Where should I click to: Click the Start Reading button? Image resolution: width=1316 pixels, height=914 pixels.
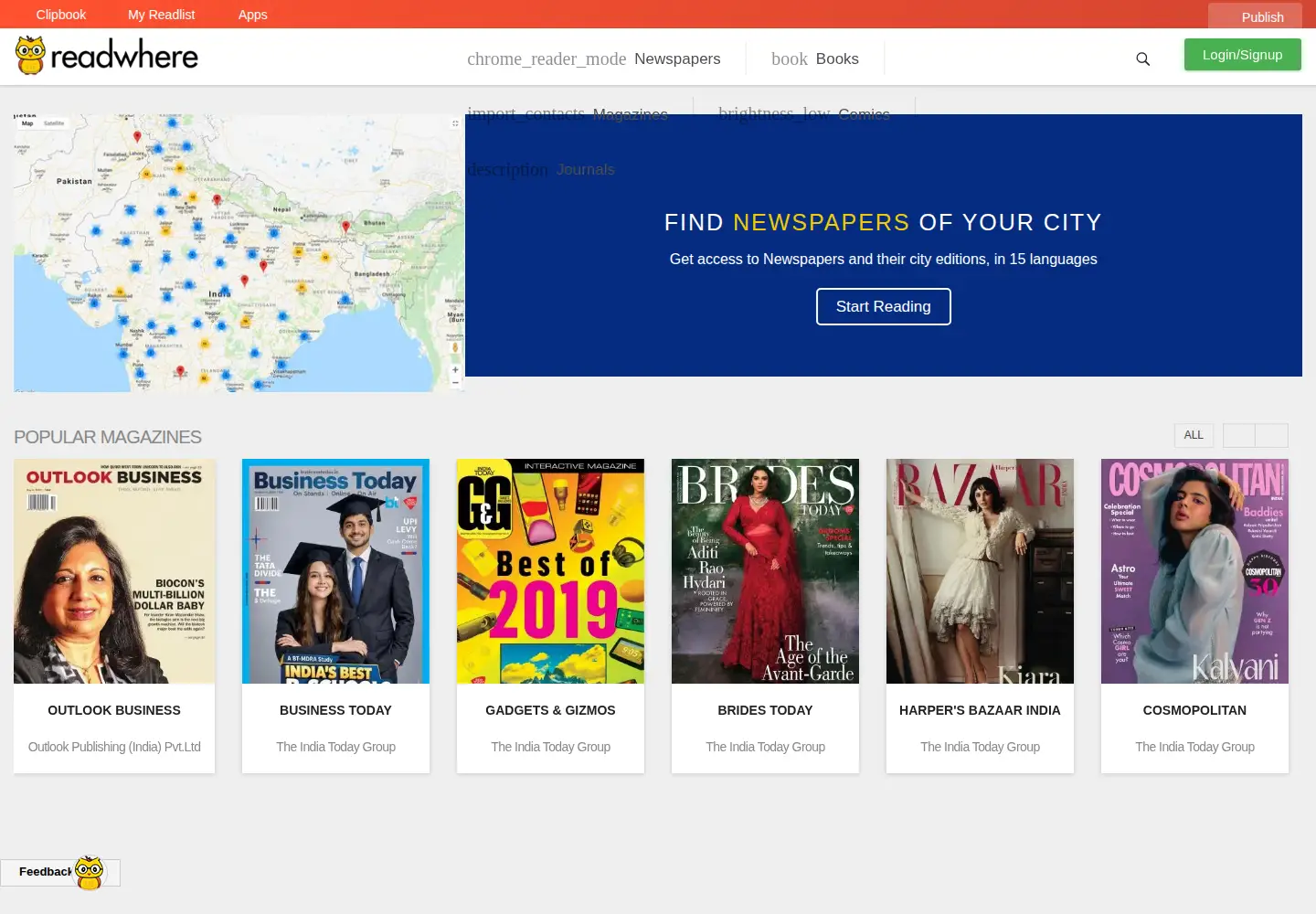(x=883, y=306)
